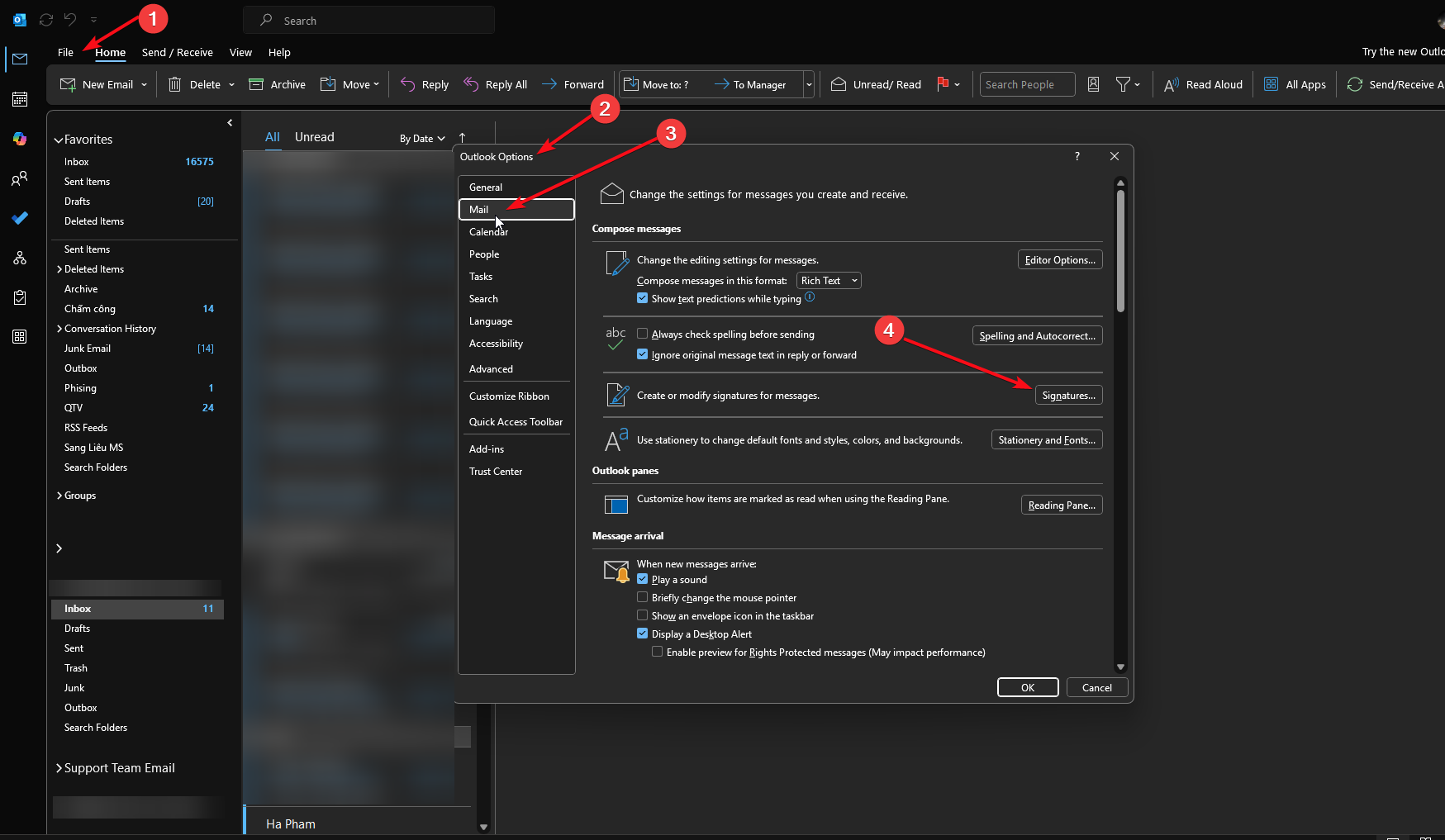Click the Archive box icon in ribbon
Image resolution: width=1445 pixels, height=840 pixels.
pyautogui.click(x=256, y=84)
